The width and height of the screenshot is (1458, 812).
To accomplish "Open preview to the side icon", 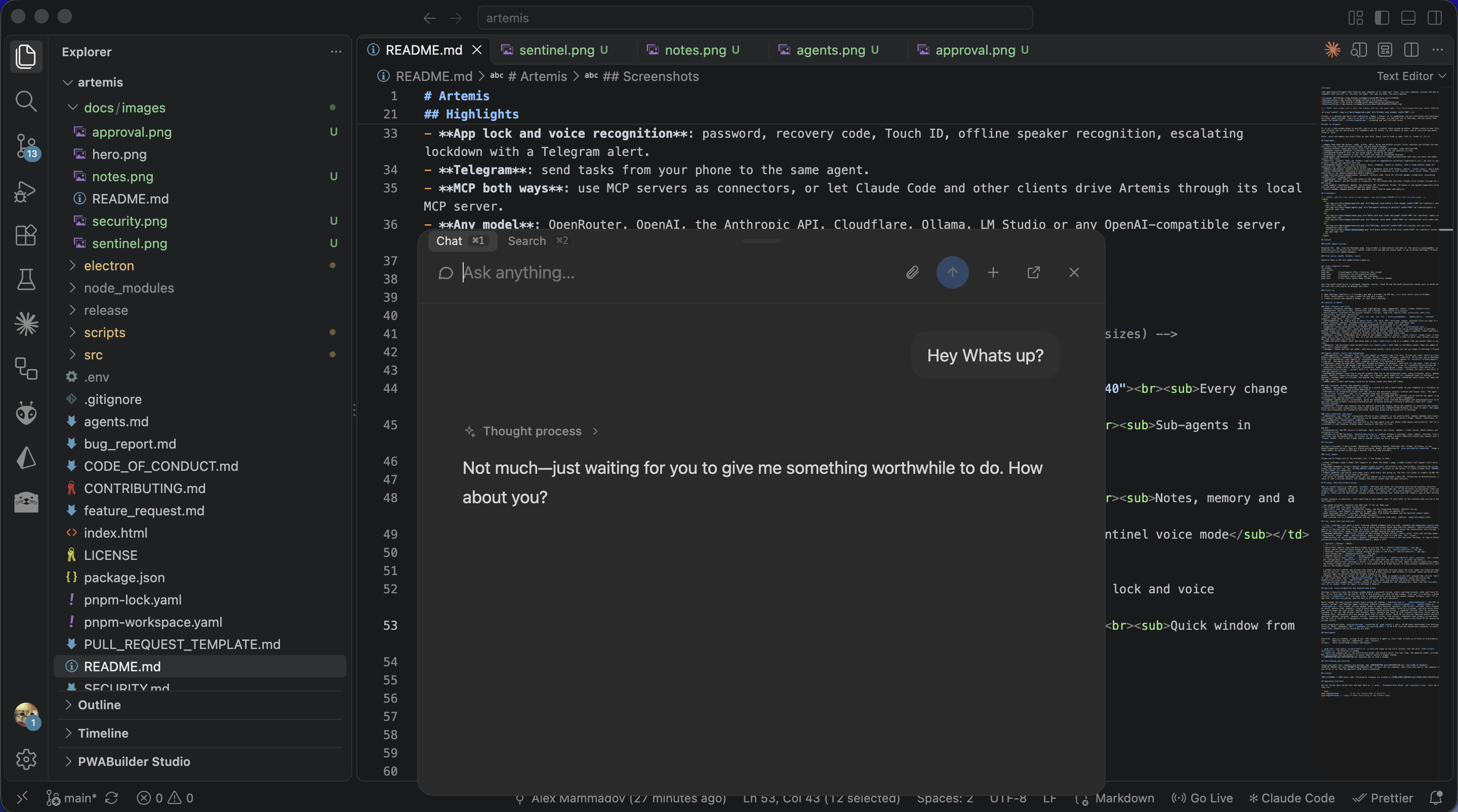I will click(x=1358, y=50).
